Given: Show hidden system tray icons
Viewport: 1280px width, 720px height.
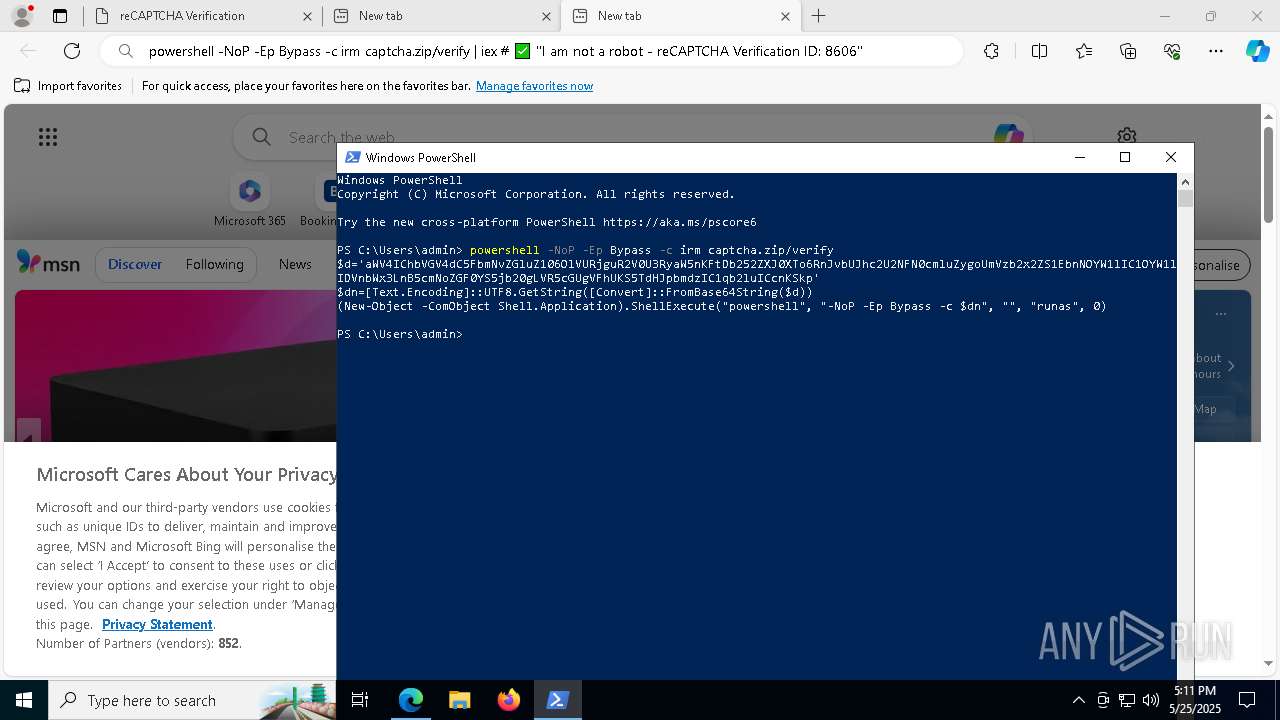Looking at the screenshot, I should [1078, 700].
